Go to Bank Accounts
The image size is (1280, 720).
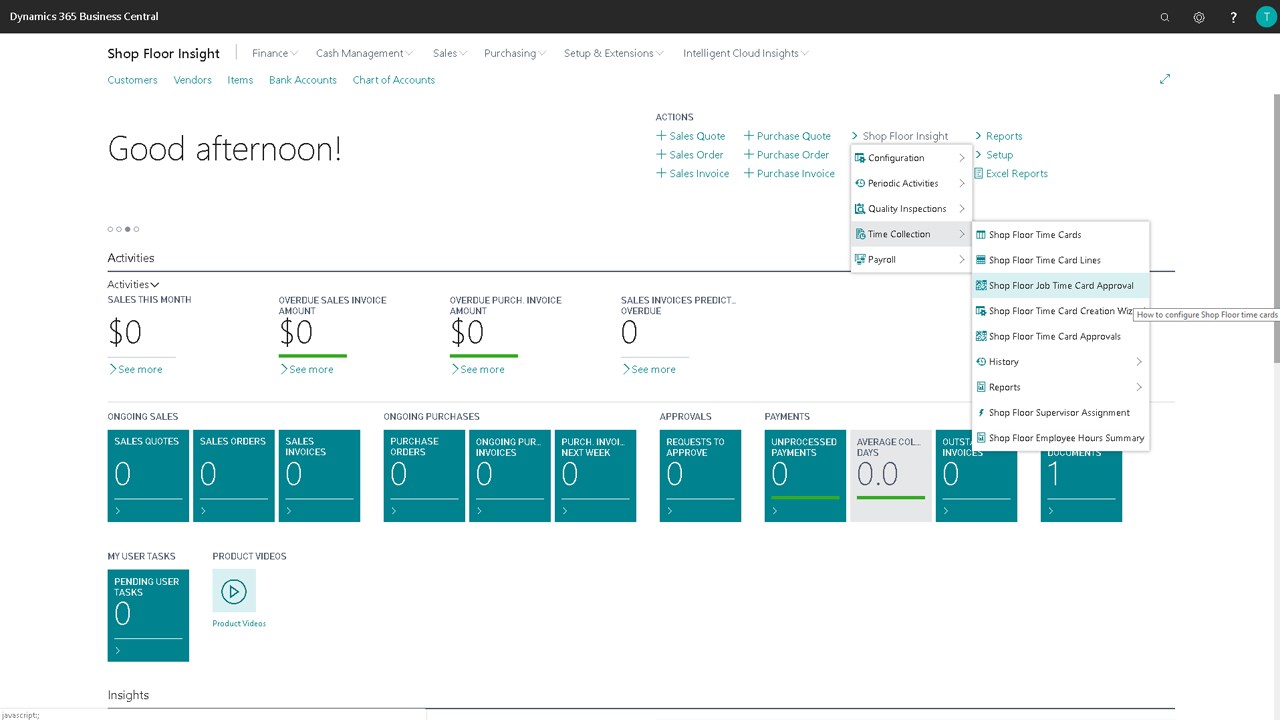[x=303, y=80]
